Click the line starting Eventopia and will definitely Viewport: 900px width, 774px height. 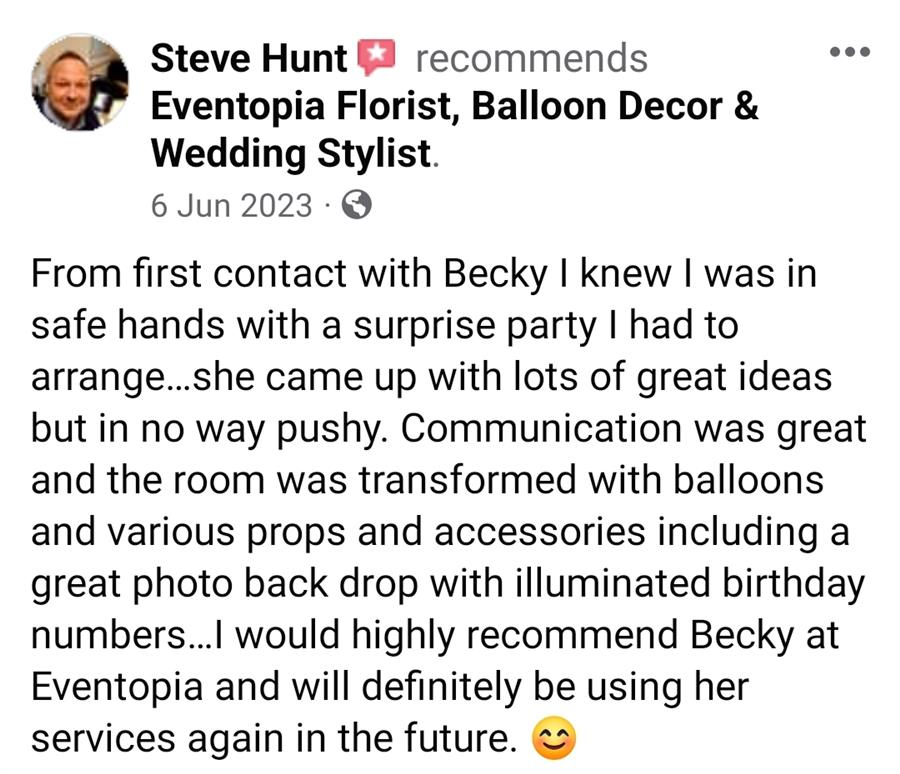[x=390, y=688]
